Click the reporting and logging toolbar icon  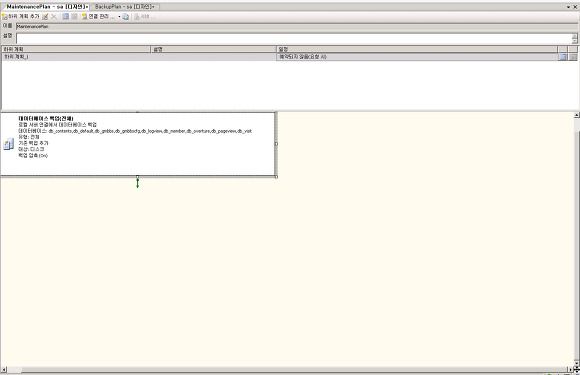pyautogui.click(x=126, y=17)
